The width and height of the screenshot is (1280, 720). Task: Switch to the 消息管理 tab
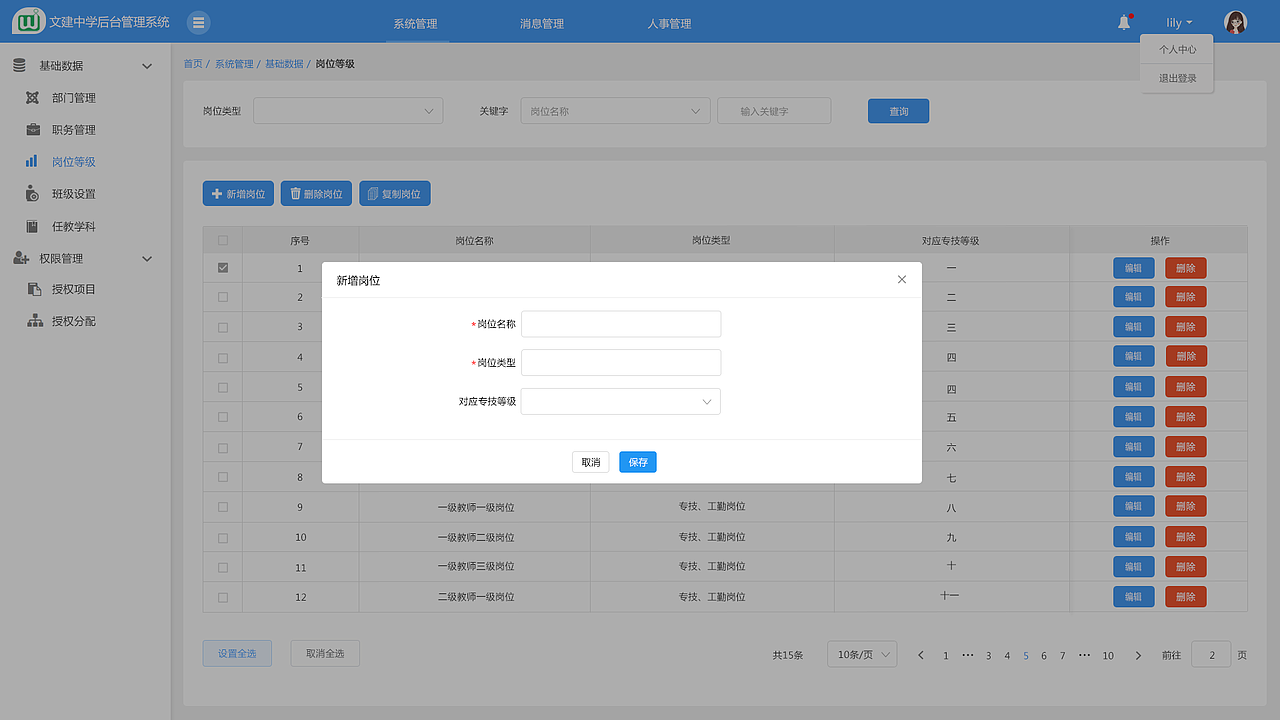540,21
